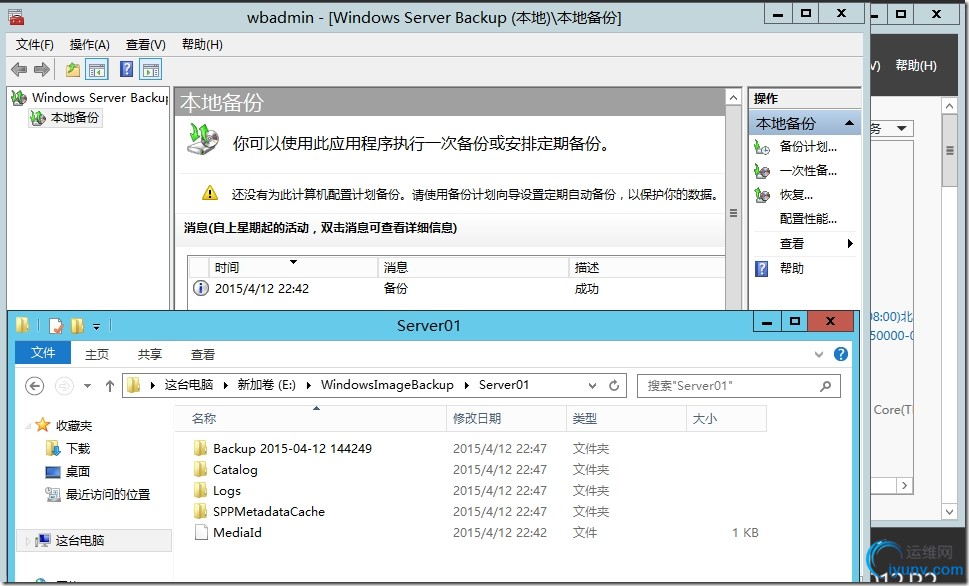This screenshot has width=969, height=586.
Task: Select the Catalog folder
Action: 235,470
